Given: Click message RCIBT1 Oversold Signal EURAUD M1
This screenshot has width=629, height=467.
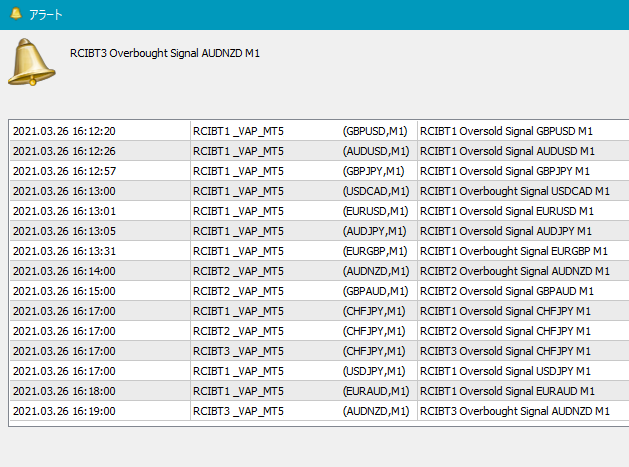Looking at the screenshot, I should (507, 392).
